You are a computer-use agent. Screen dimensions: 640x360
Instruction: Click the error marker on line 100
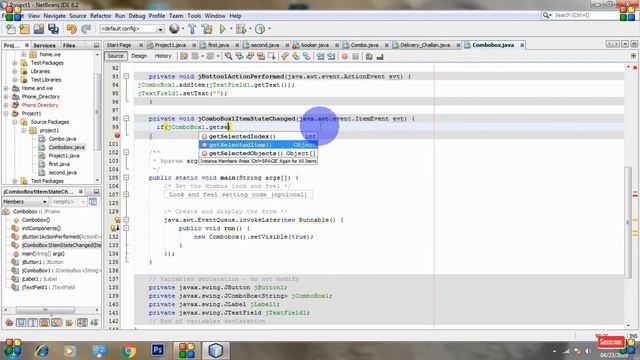coord(117,135)
